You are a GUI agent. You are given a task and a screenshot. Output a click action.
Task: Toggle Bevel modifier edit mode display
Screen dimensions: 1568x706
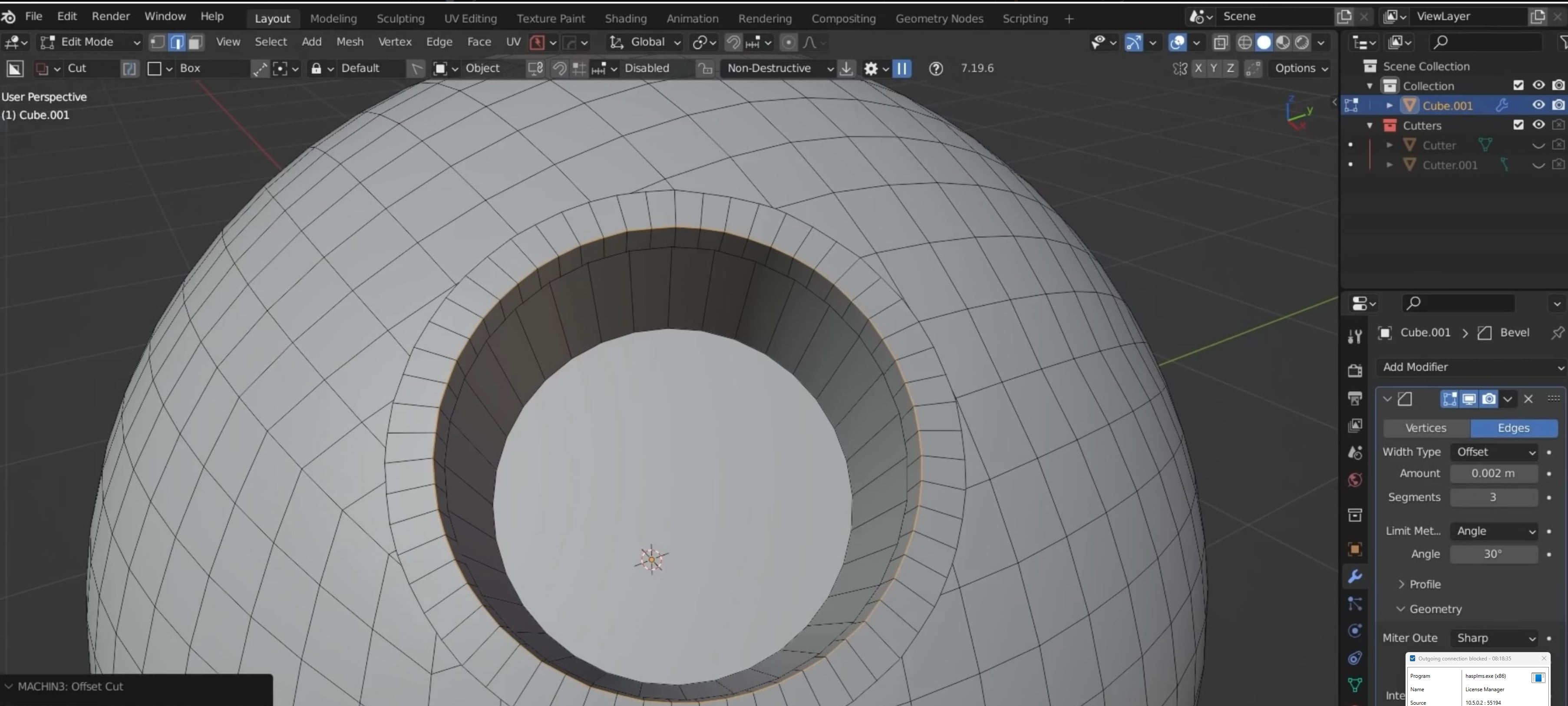[x=1449, y=399]
